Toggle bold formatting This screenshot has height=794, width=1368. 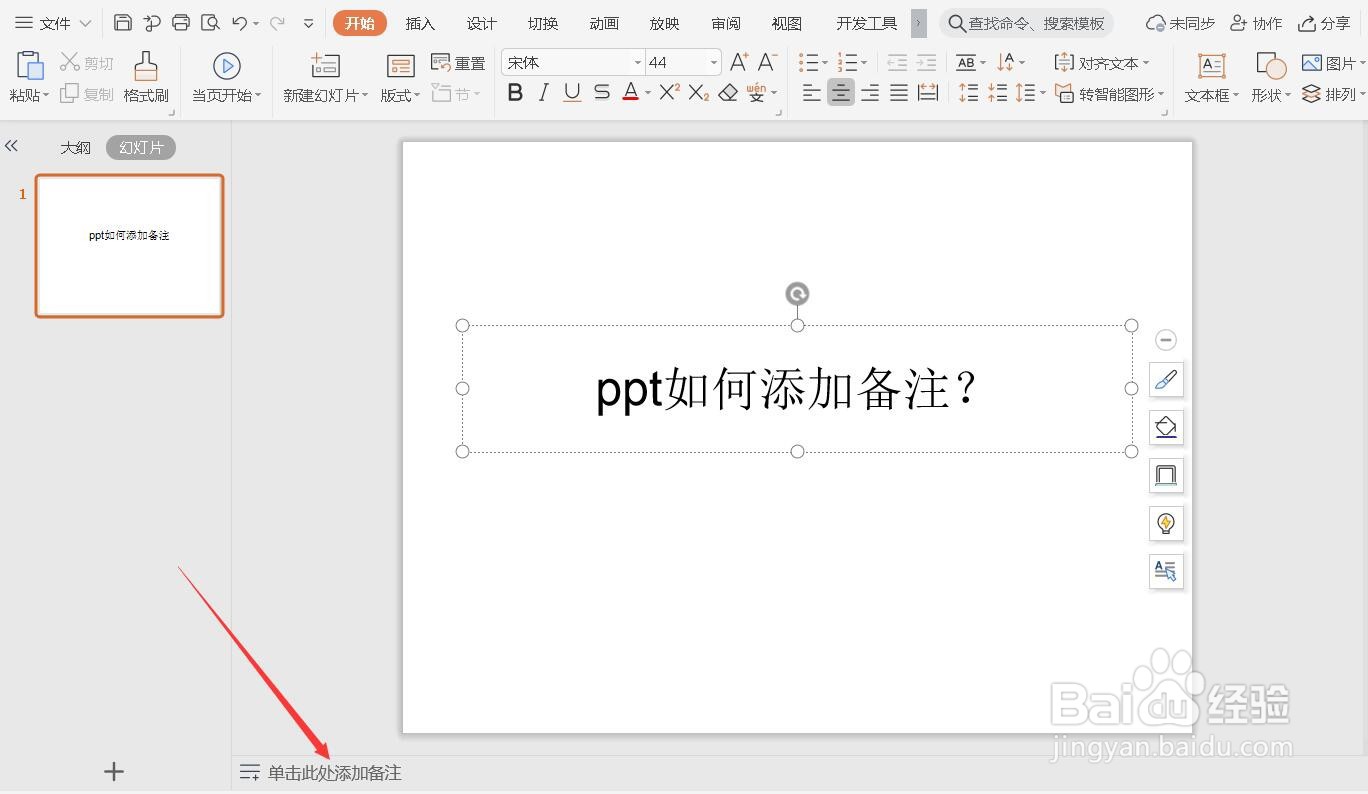point(515,93)
